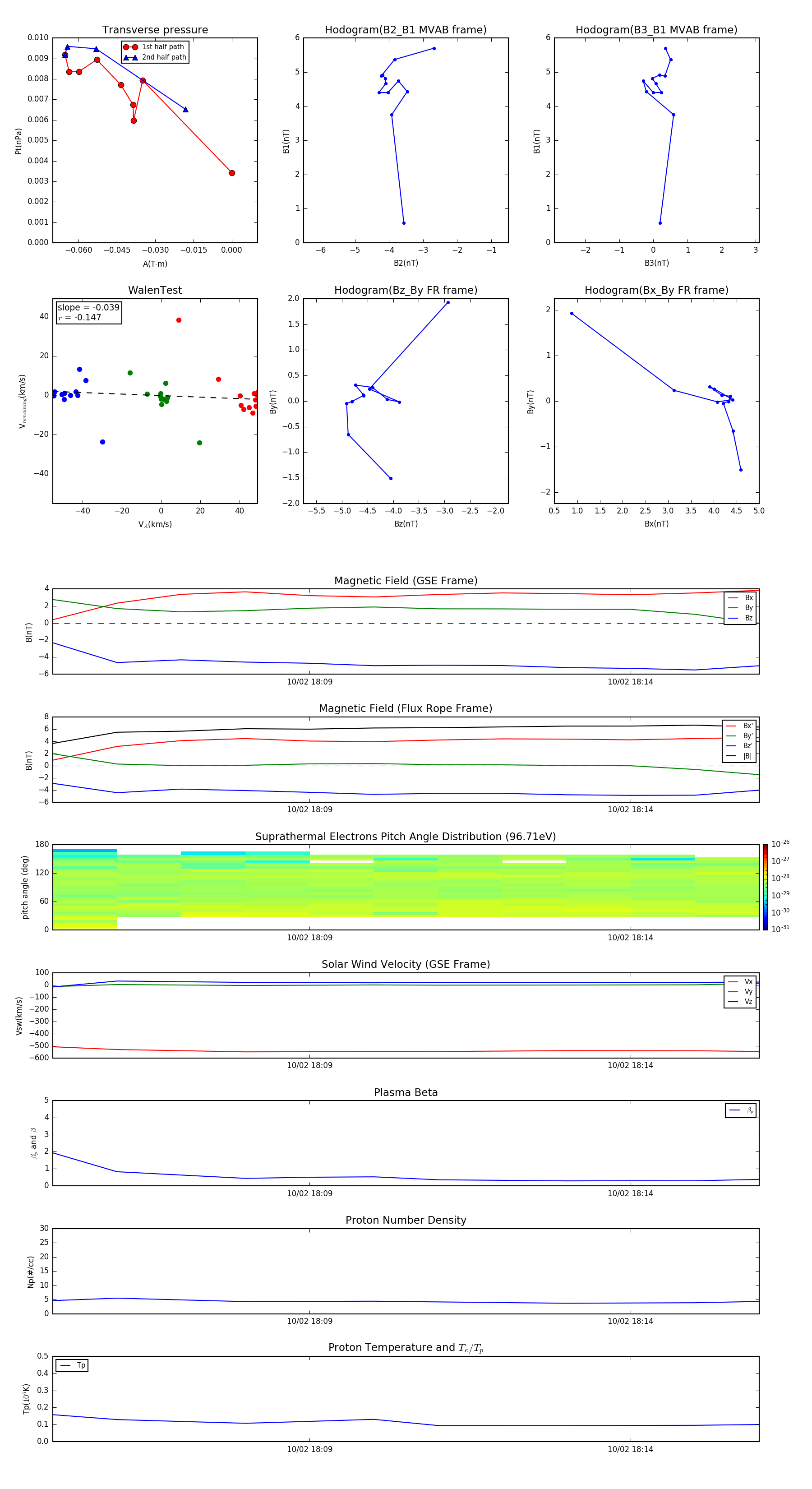Click the 'Hodogram(Bx_By FR frame)' title

click(x=656, y=290)
